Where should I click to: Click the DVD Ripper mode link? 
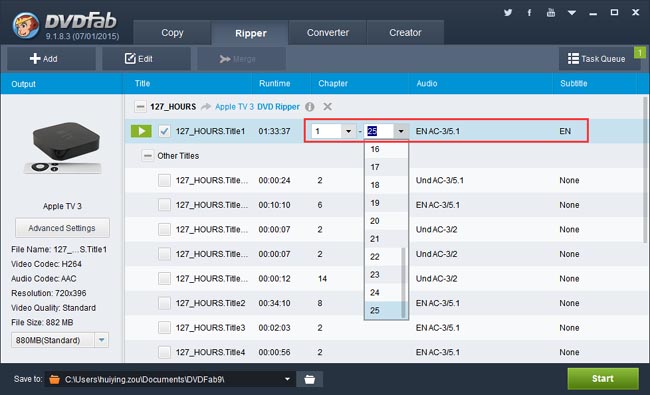278,107
